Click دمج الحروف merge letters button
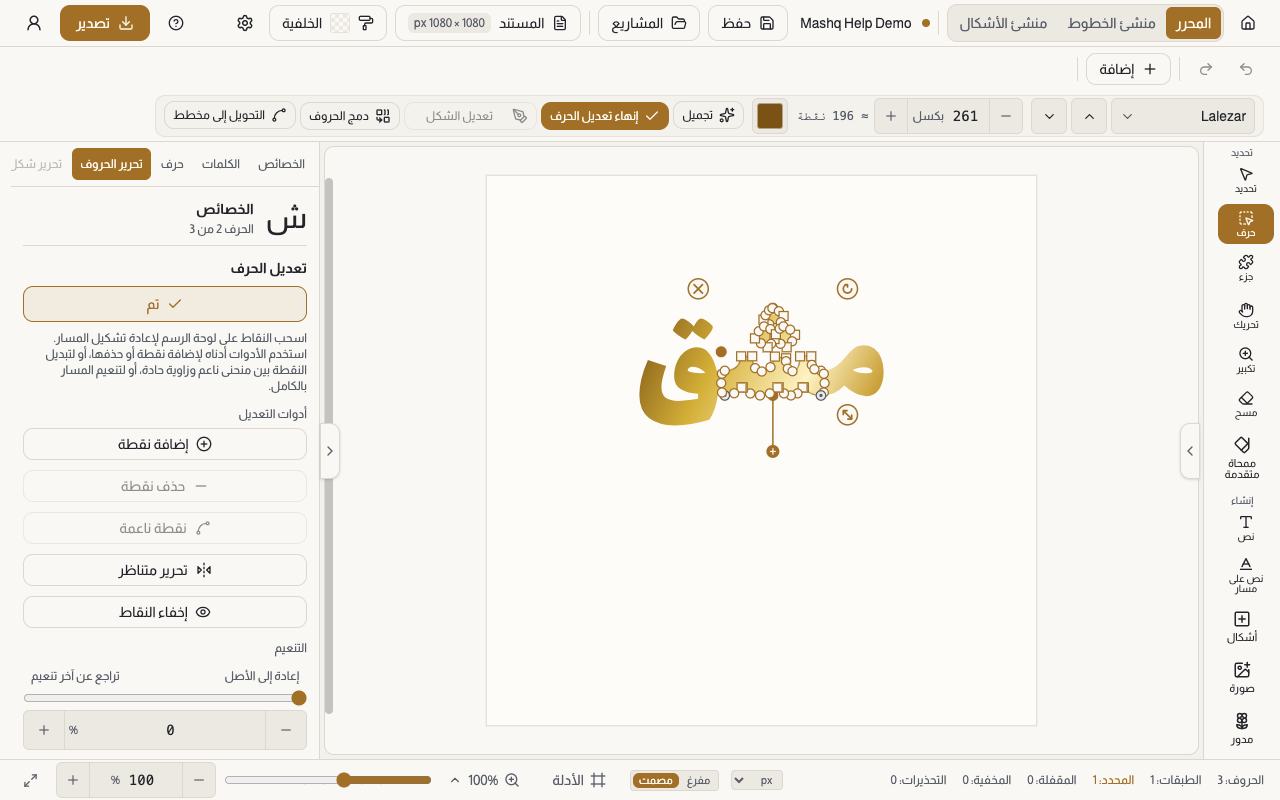The height and width of the screenshot is (800, 1280). pyautogui.click(x=350, y=116)
